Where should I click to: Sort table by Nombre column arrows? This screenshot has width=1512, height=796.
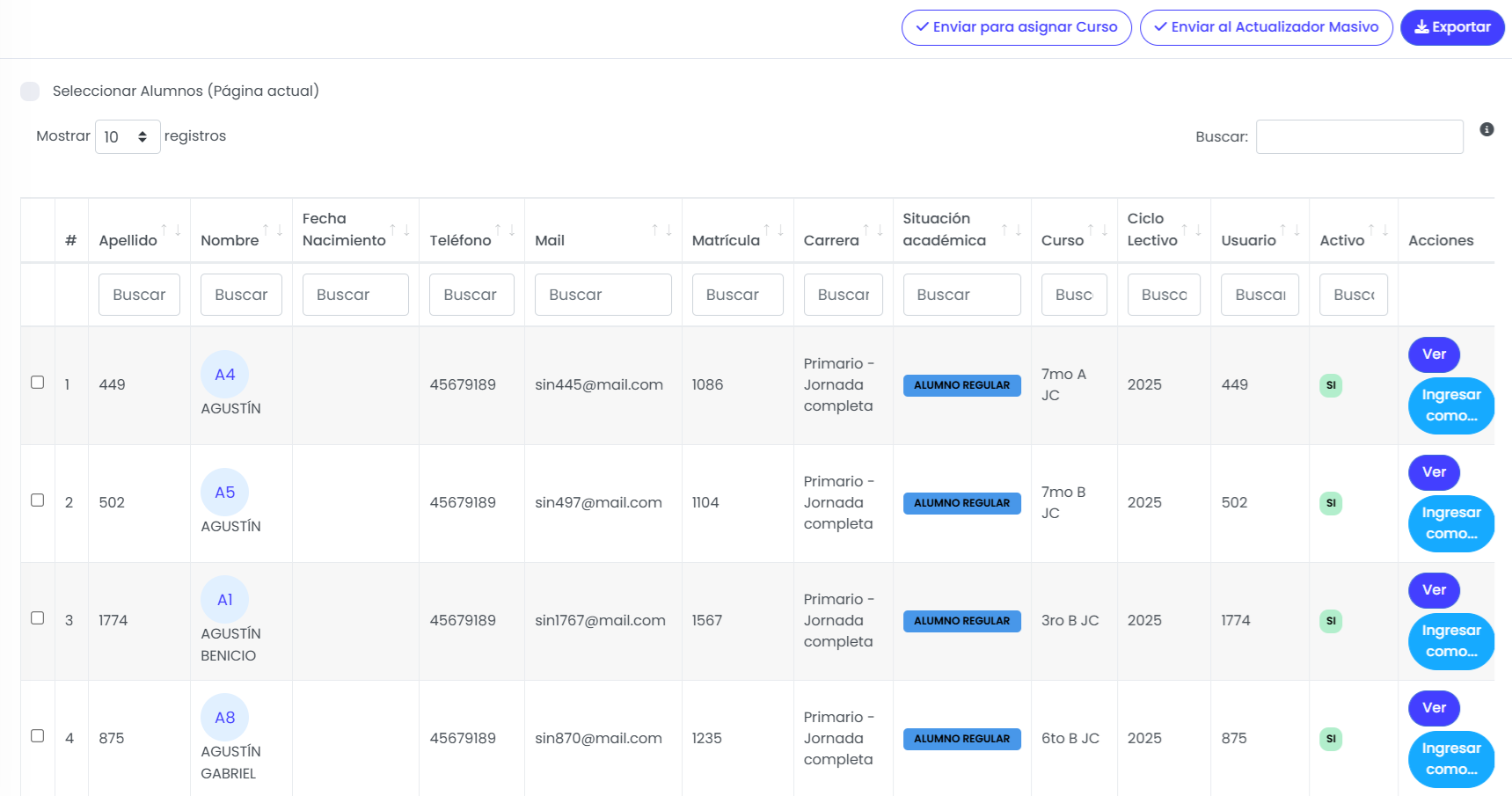tap(273, 230)
